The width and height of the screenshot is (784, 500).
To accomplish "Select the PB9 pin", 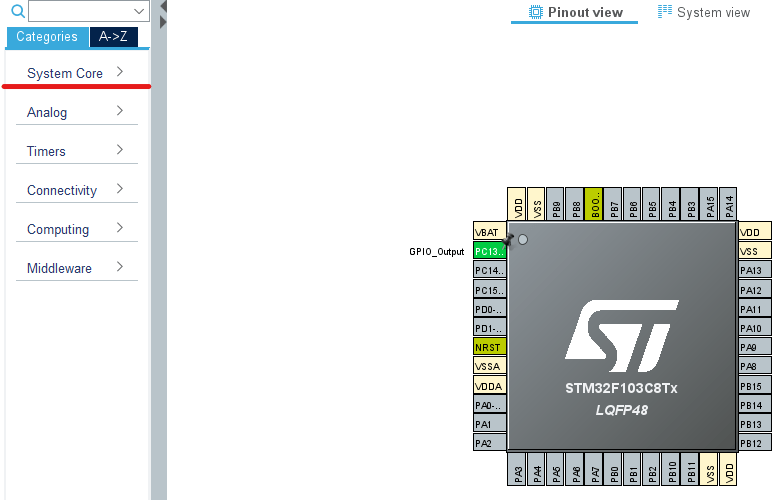I will pyautogui.click(x=555, y=204).
